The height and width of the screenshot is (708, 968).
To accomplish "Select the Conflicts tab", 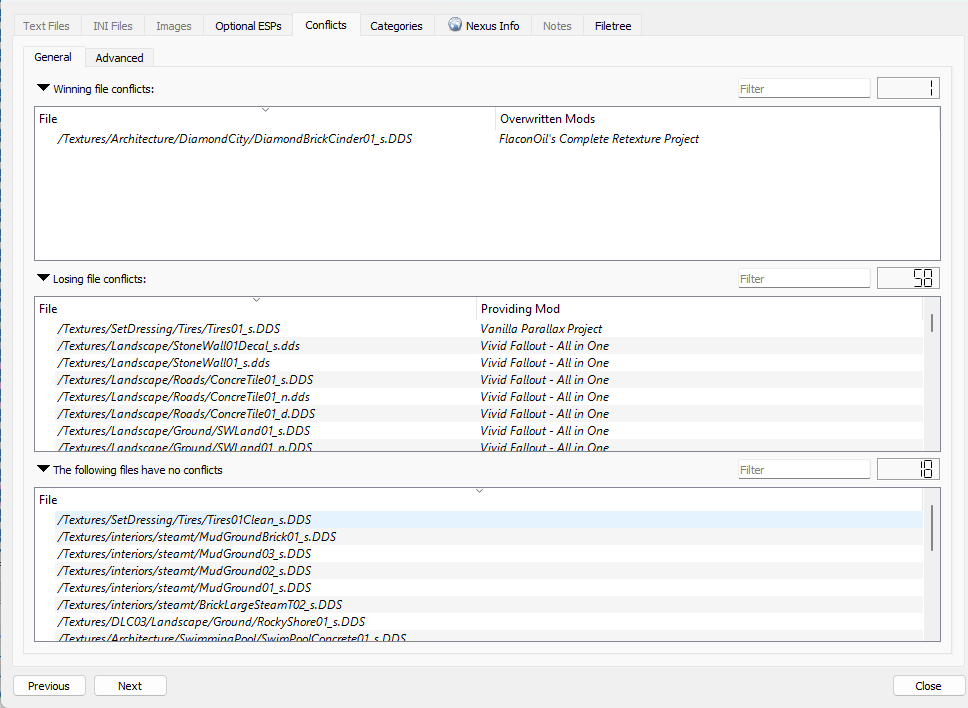I will pyautogui.click(x=326, y=25).
